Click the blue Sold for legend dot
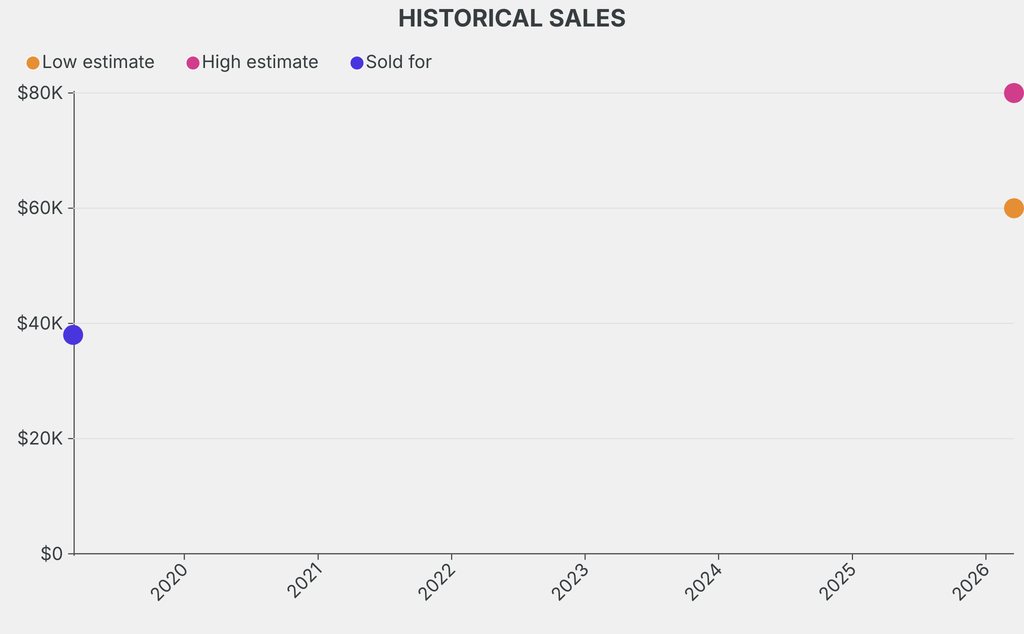This screenshot has width=1024, height=634. click(x=357, y=63)
